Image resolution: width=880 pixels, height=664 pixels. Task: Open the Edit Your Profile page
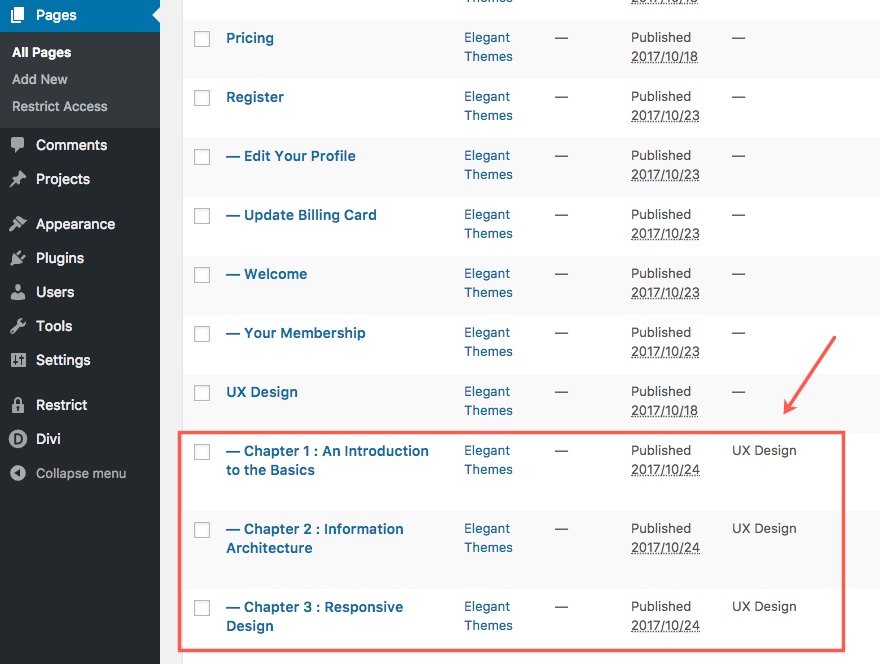(x=291, y=156)
